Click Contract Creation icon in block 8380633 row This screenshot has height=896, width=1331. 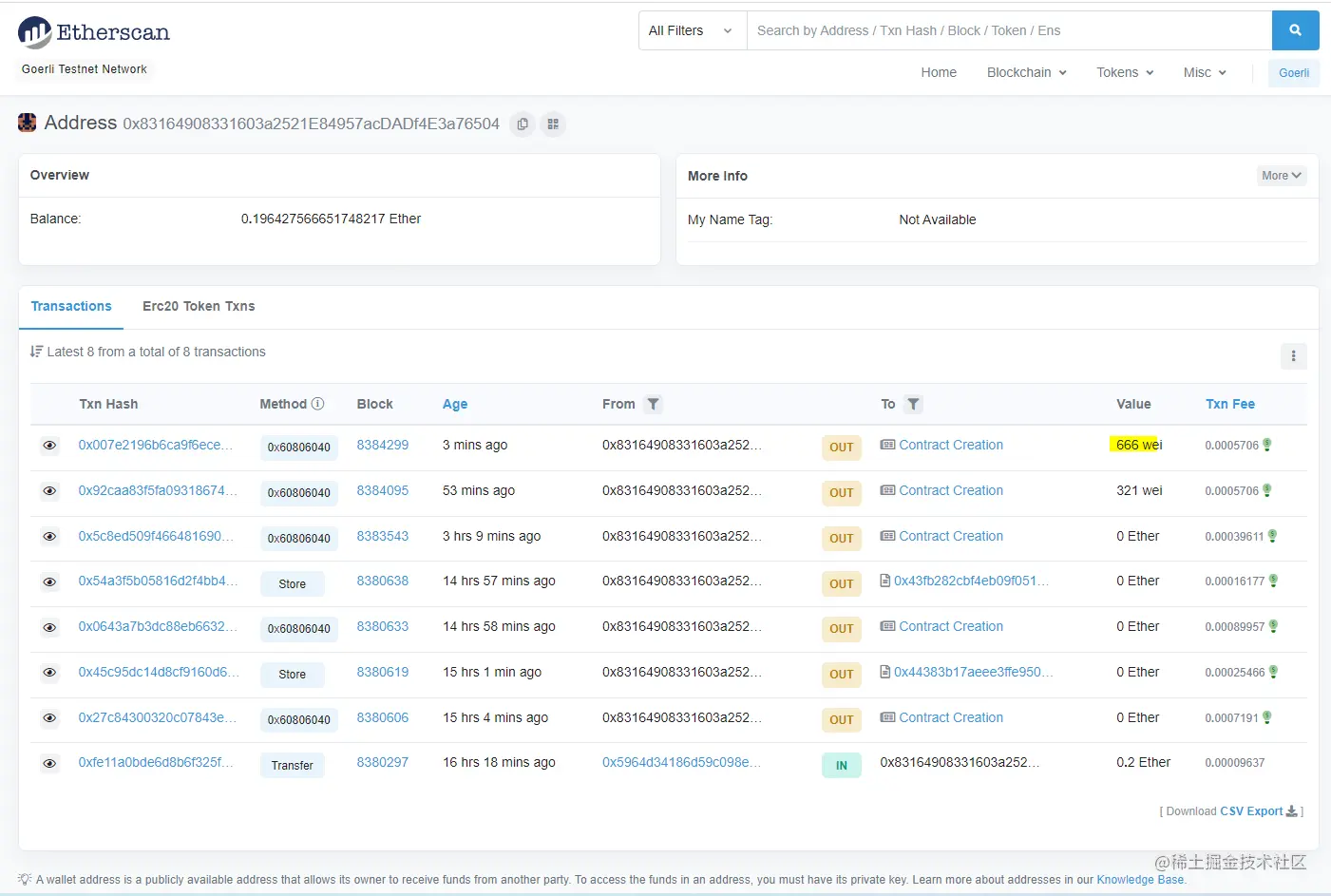pos(887,626)
